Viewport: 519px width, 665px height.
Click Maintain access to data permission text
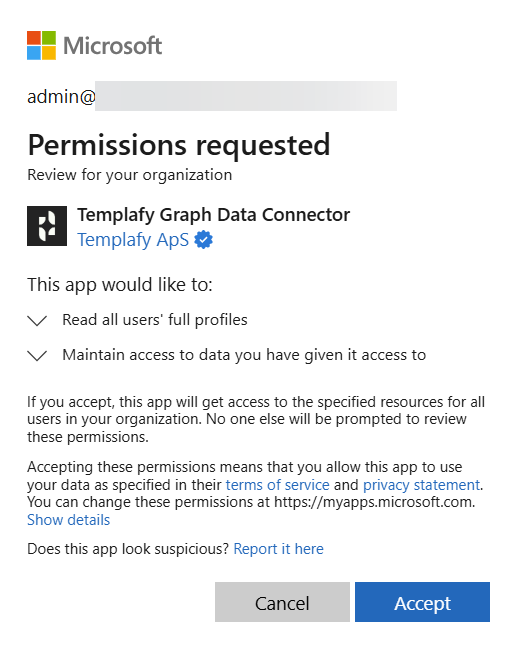pos(244,355)
